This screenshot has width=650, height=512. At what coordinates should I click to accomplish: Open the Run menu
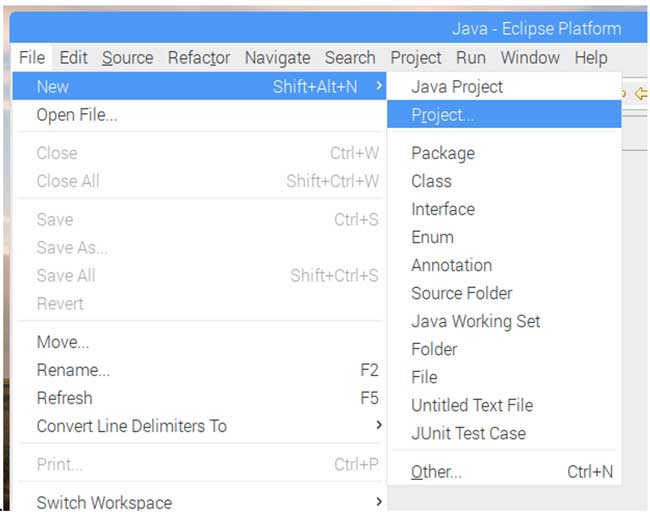[470, 58]
